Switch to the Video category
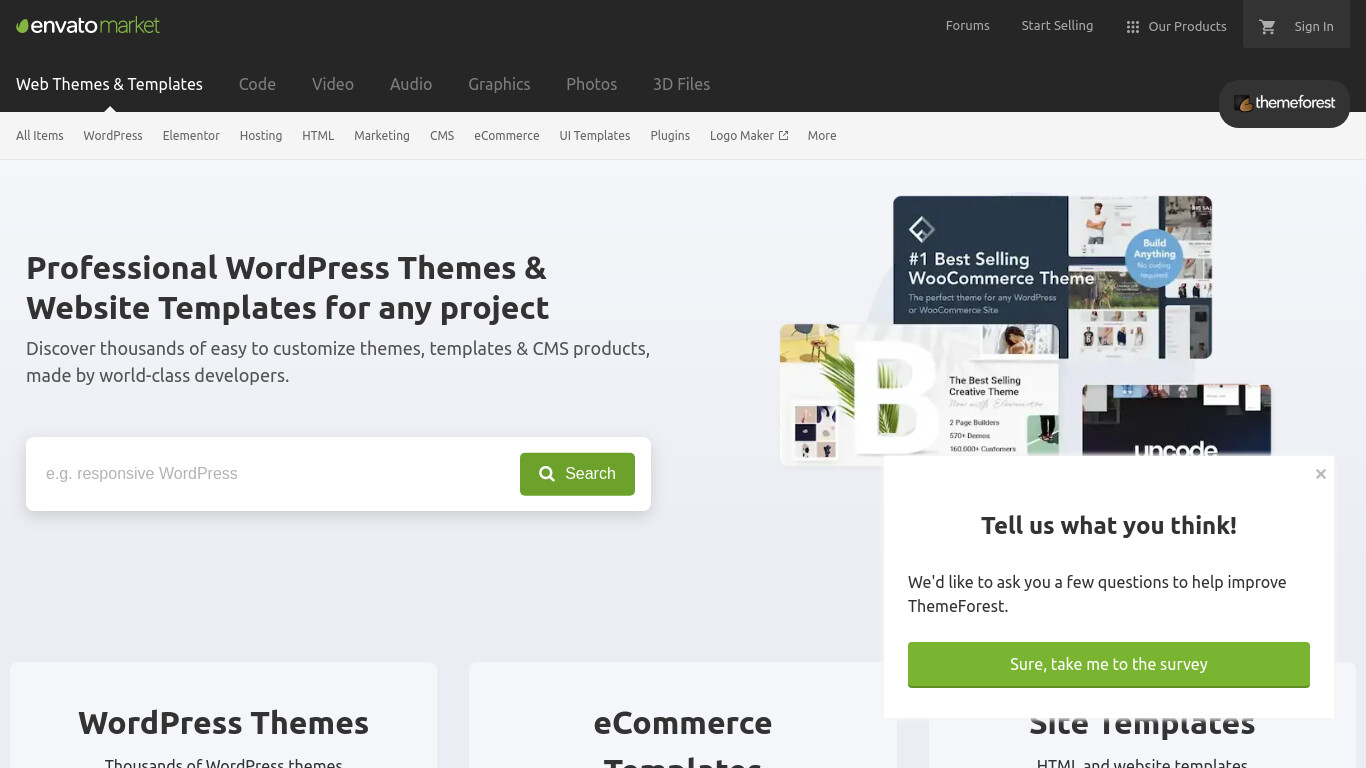This screenshot has height=768, width=1366. tap(333, 84)
